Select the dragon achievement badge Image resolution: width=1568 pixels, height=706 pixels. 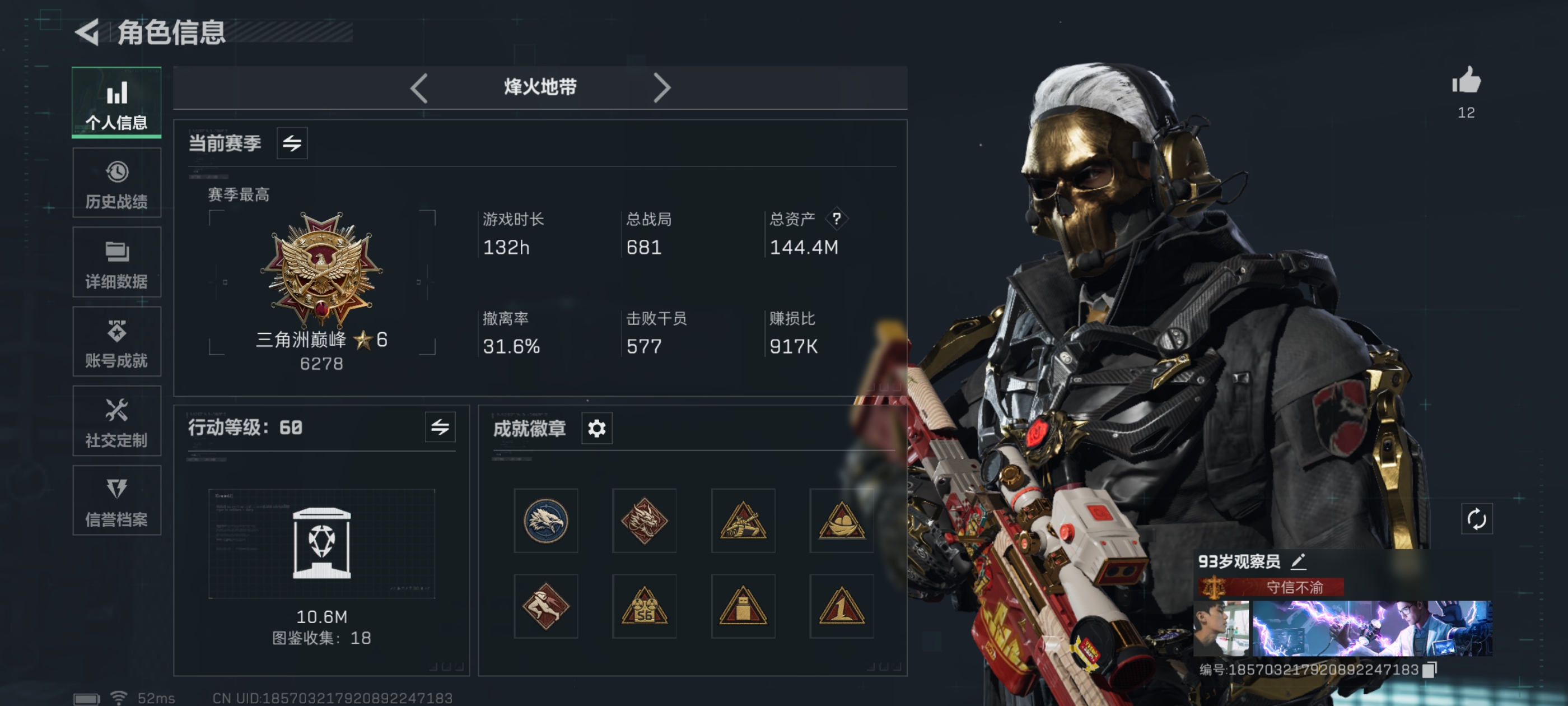644,521
